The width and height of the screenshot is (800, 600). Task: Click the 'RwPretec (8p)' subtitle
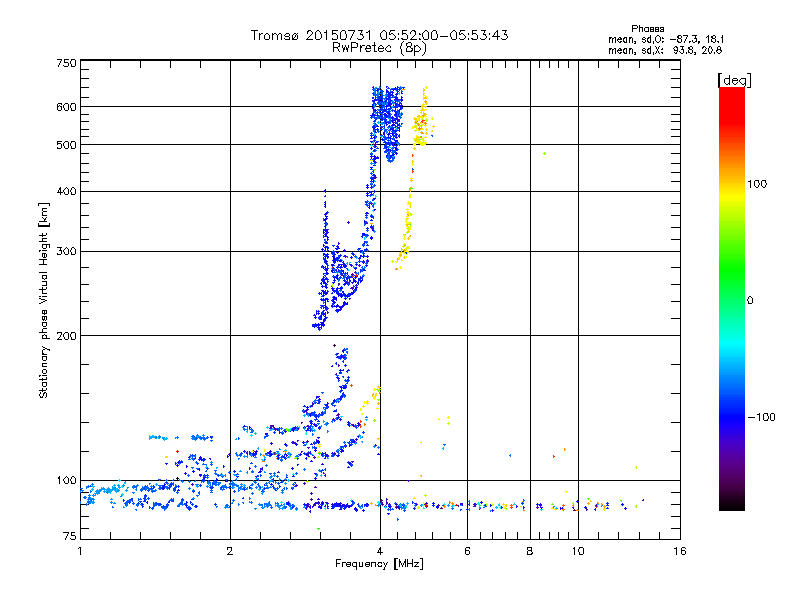(x=379, y=48)
